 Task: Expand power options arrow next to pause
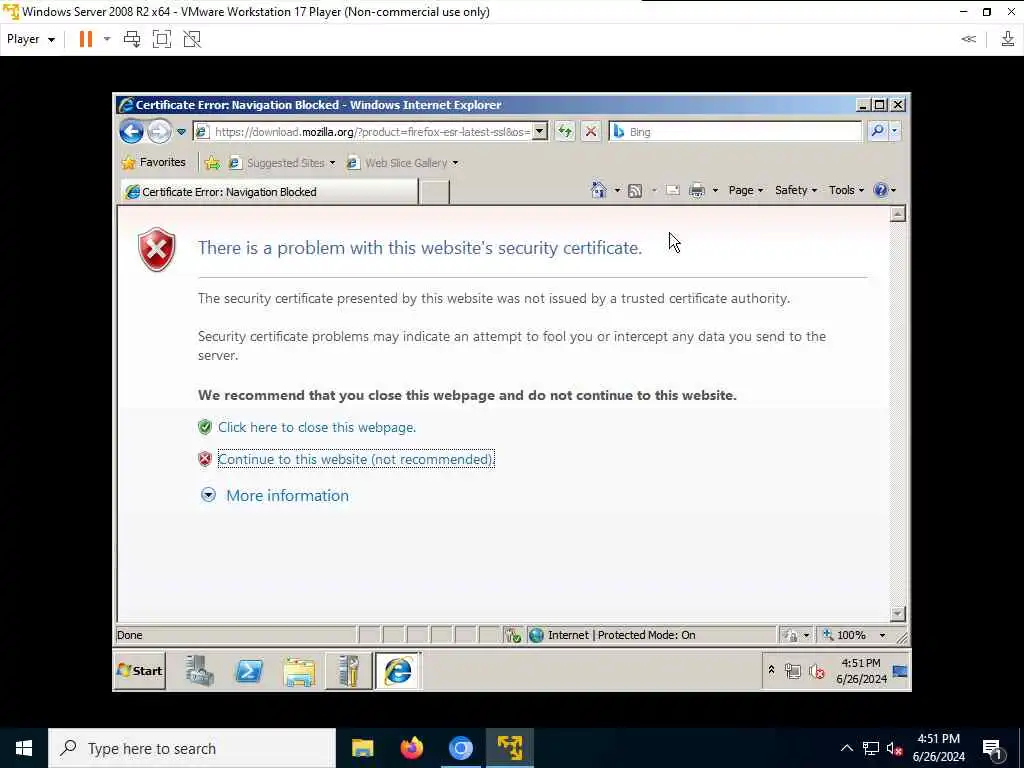pos(107,39)
